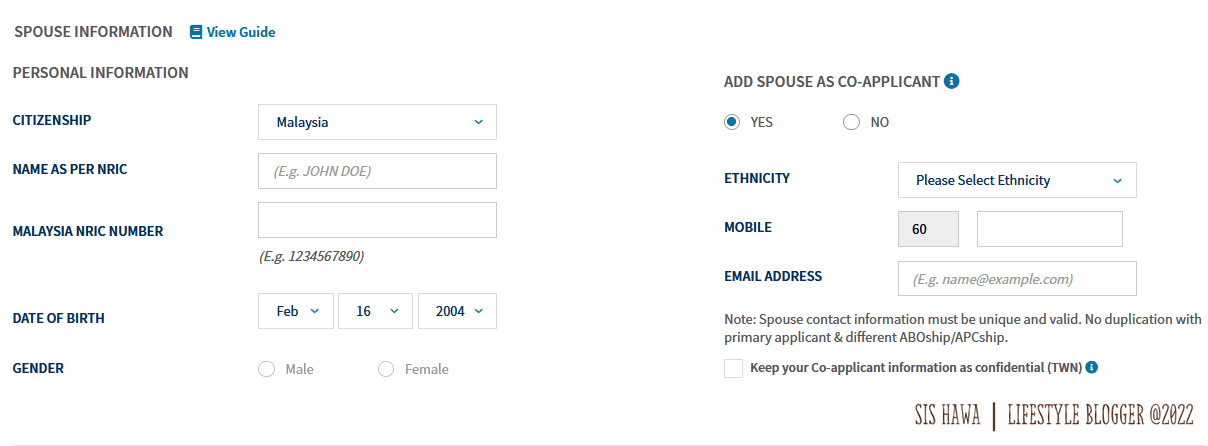Select NO for spouse as co-applicant
Image resolution: width=1208 pixels, height=446 pixels.
[x=851, y=122]
